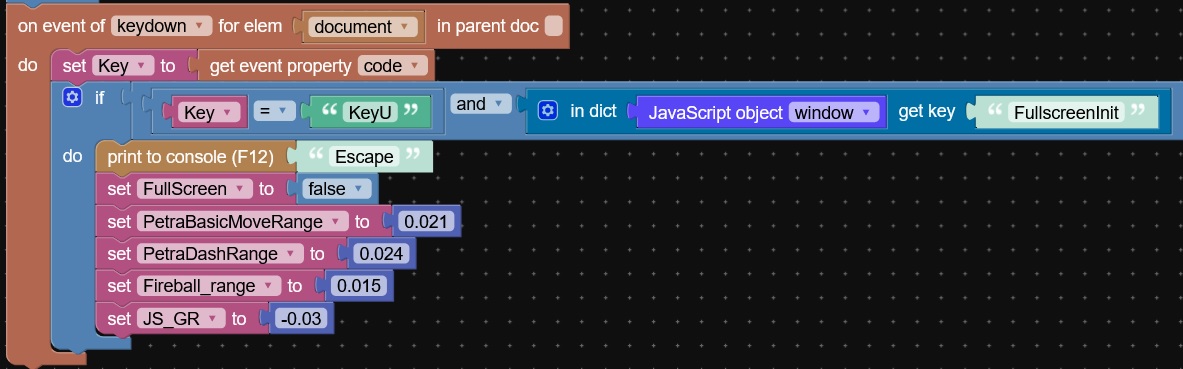Open the false boolean dropdown
The image size is (1183, 369).
click(x=336, y=189)
